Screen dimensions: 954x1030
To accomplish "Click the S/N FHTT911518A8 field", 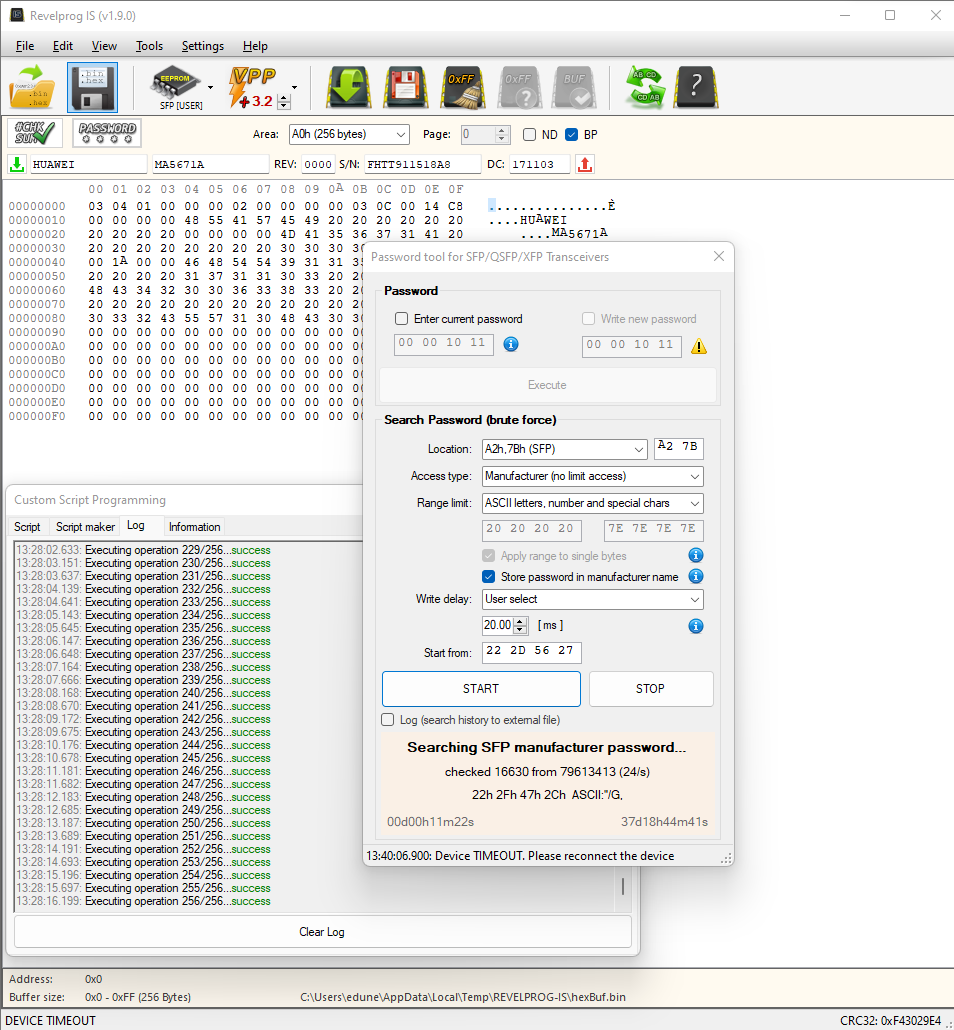I will click(422, 164).
